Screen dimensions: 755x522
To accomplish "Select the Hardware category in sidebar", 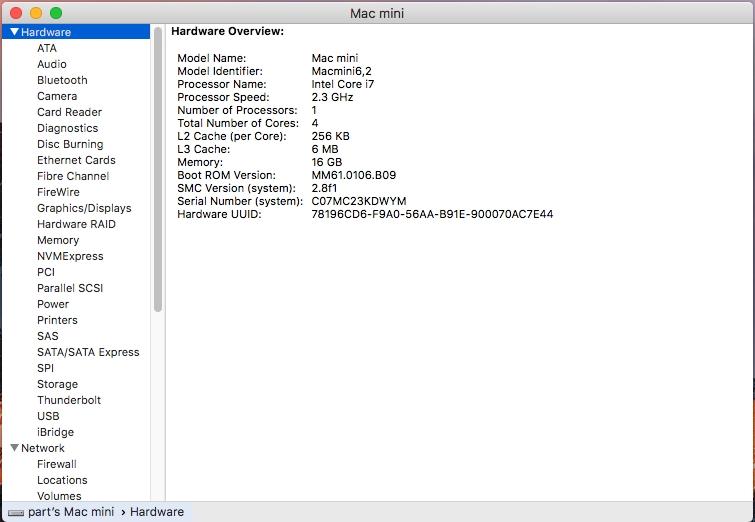I will coord(76,32).
